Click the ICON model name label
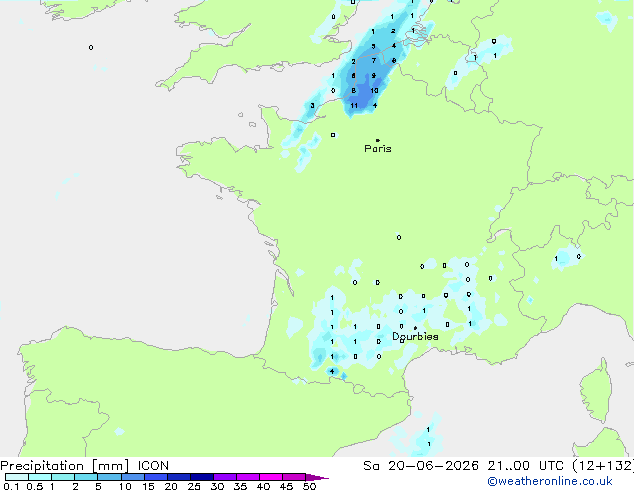 point(153,466)
